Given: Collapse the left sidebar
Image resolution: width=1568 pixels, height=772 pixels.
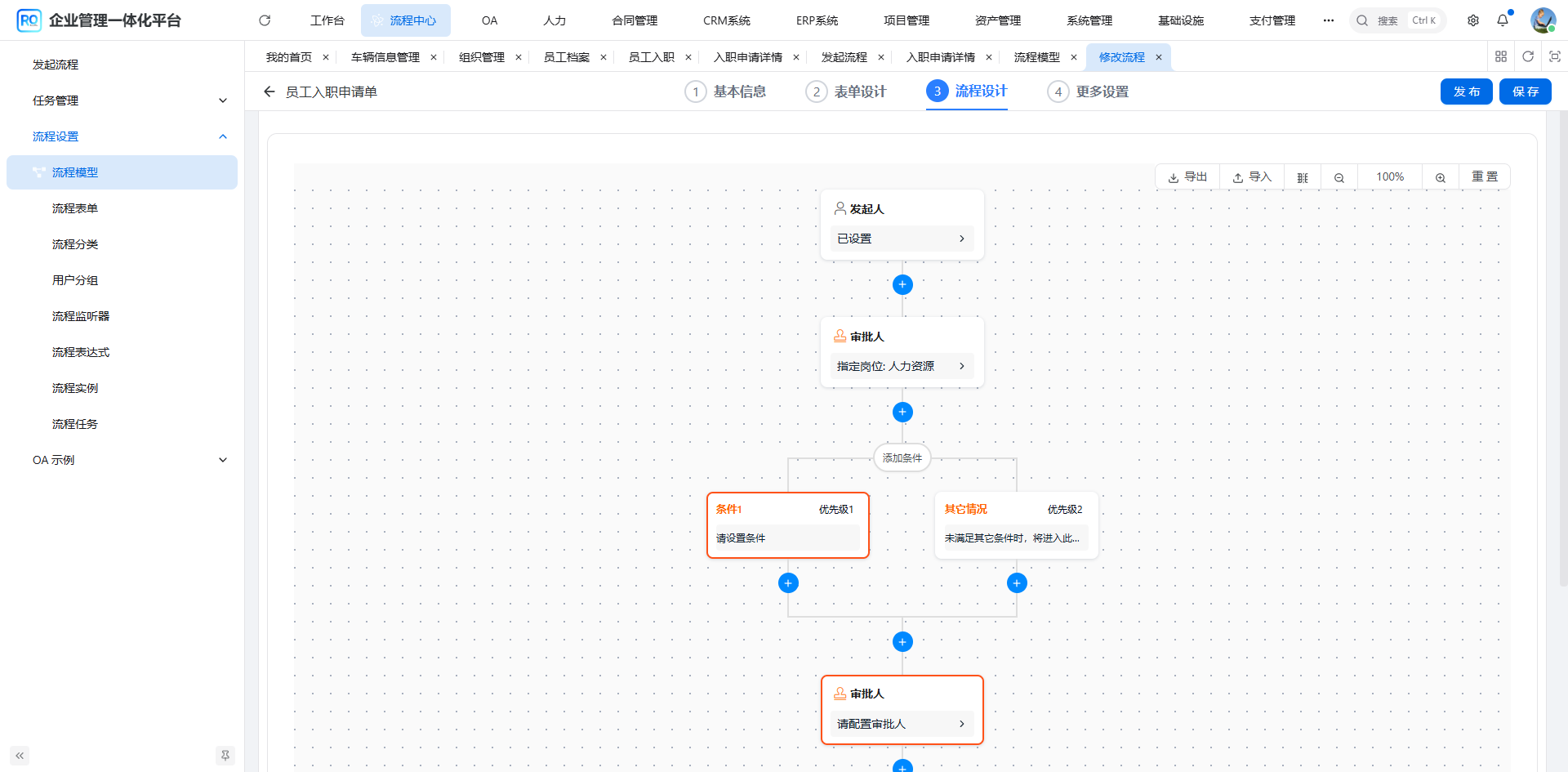Looking at the screenshot, I should coord(20,756).
